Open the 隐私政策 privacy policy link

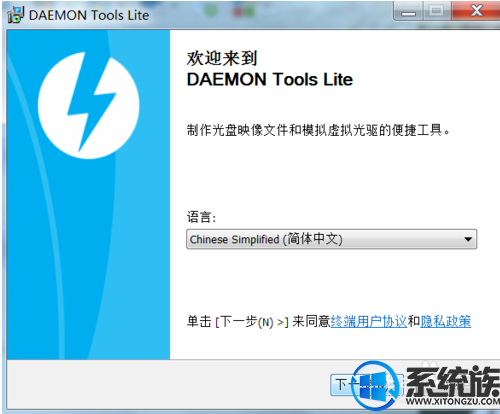445,321
